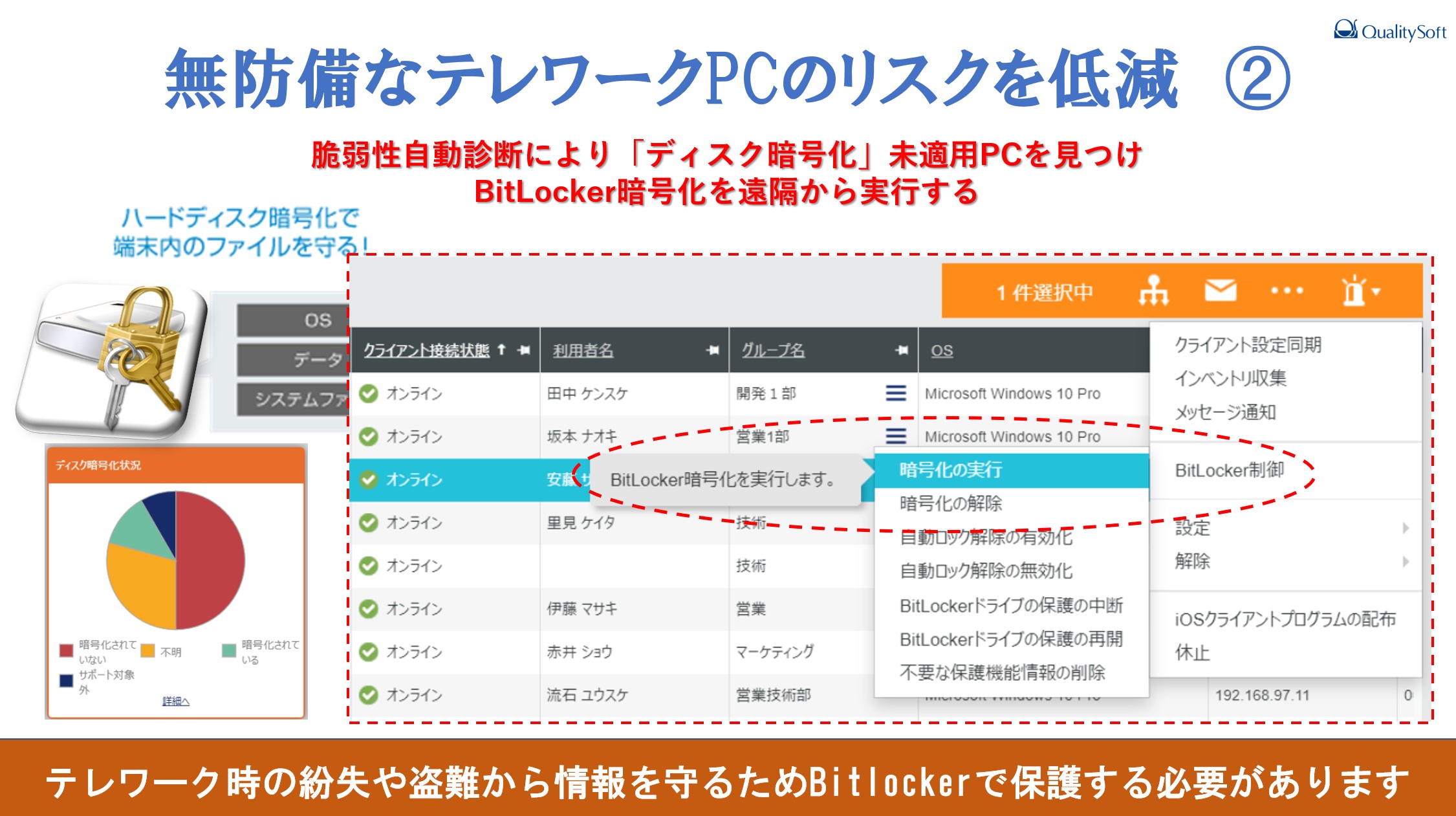Click online status check for 田中 ケンスケ
1456x816 pixels.
tap(369, 393)
